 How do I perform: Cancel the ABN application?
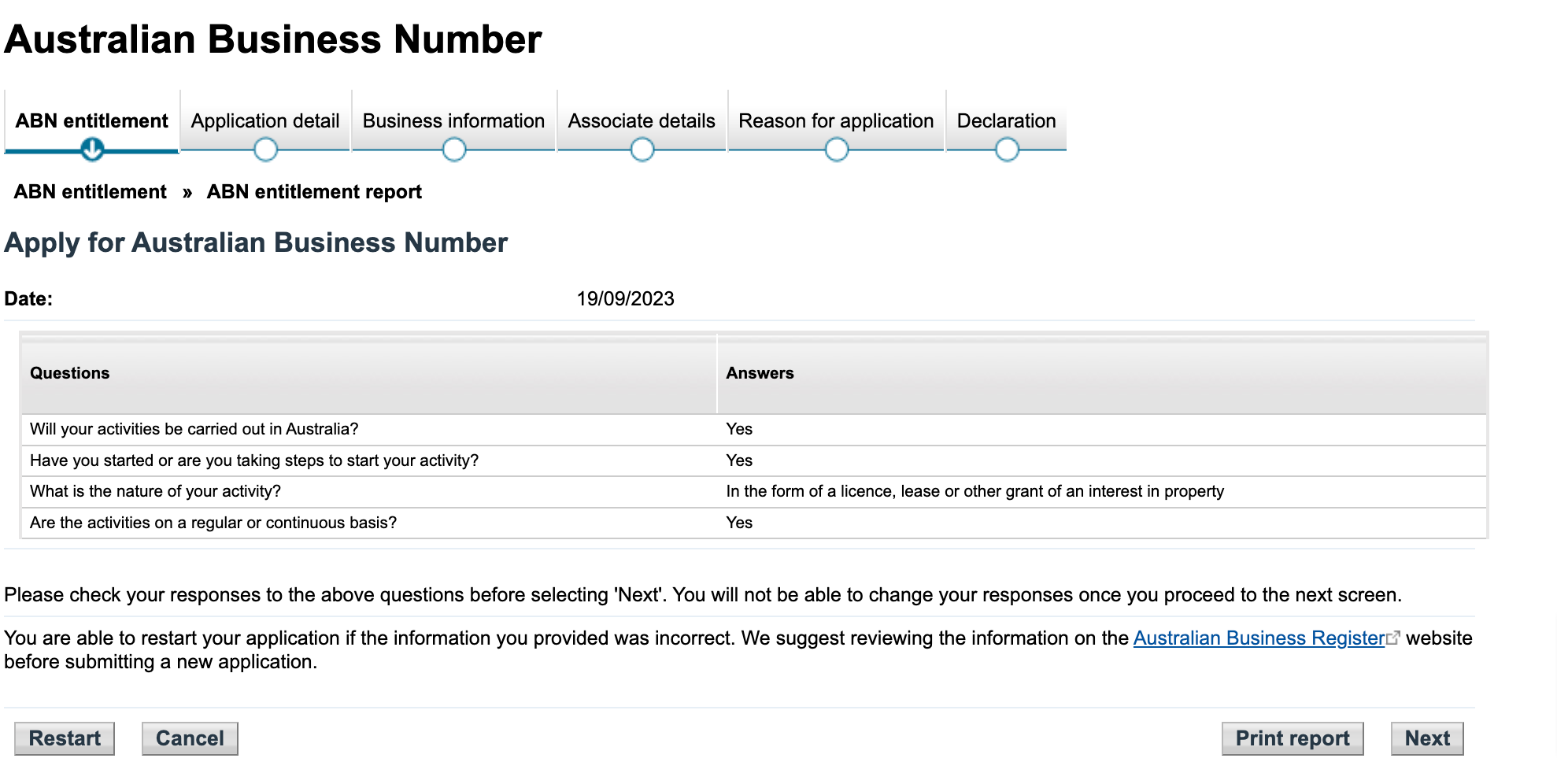pyautogui.click(x=190, y=738)
